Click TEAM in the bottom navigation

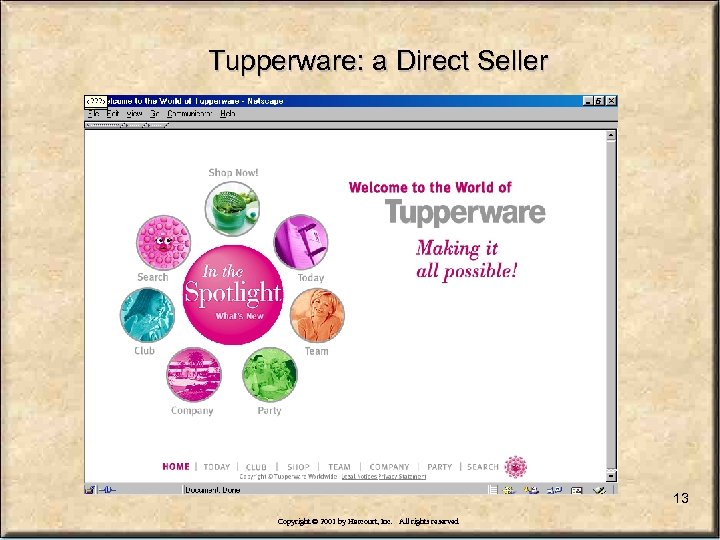click(339, 467)
